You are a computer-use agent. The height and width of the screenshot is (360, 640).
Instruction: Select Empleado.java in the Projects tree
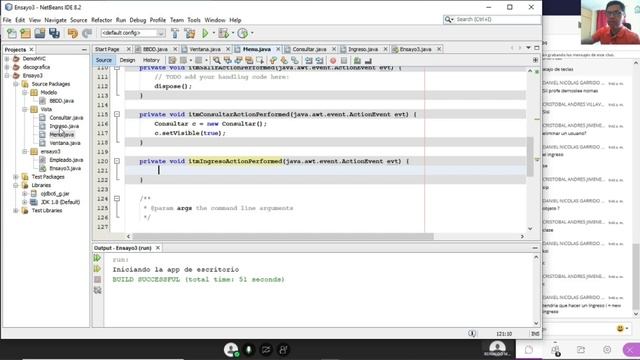(66, 160)
